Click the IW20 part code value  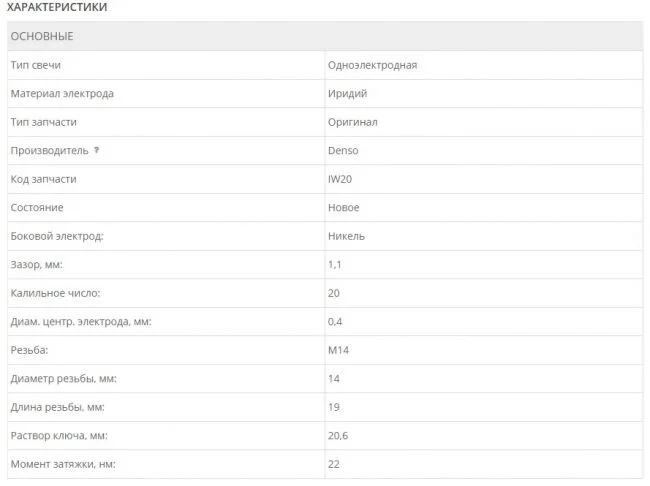[x=341, y=179]
